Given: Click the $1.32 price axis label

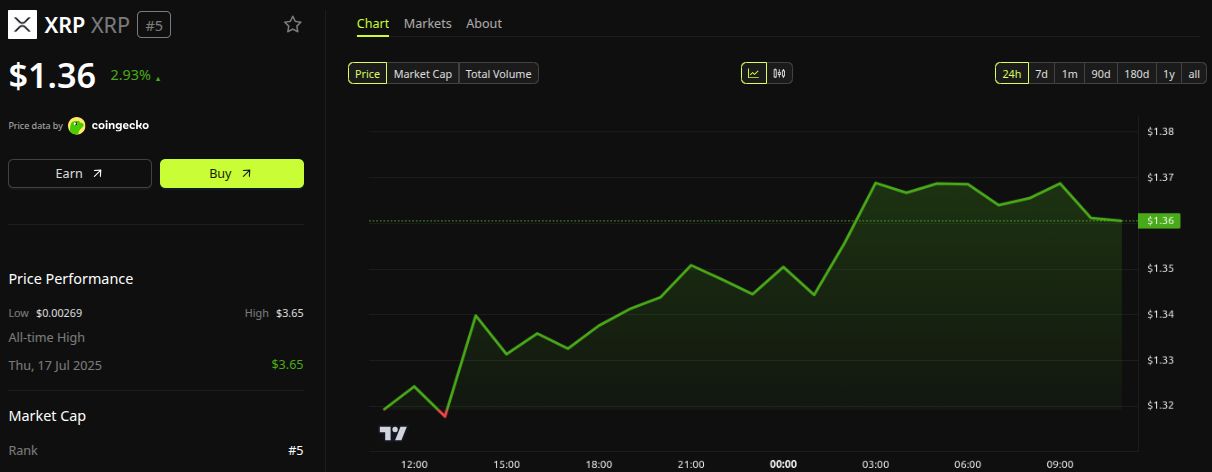Looking at the screenshot, I should coord(1160,405).
